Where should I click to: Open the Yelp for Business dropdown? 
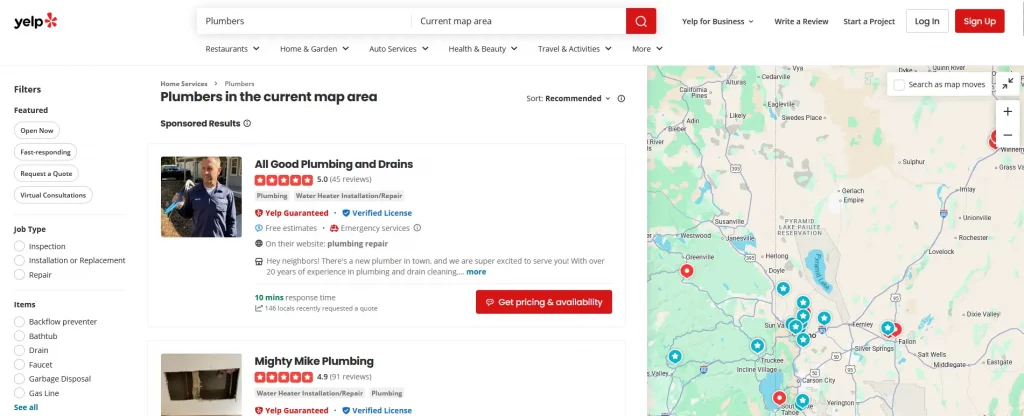coord(718,21)
